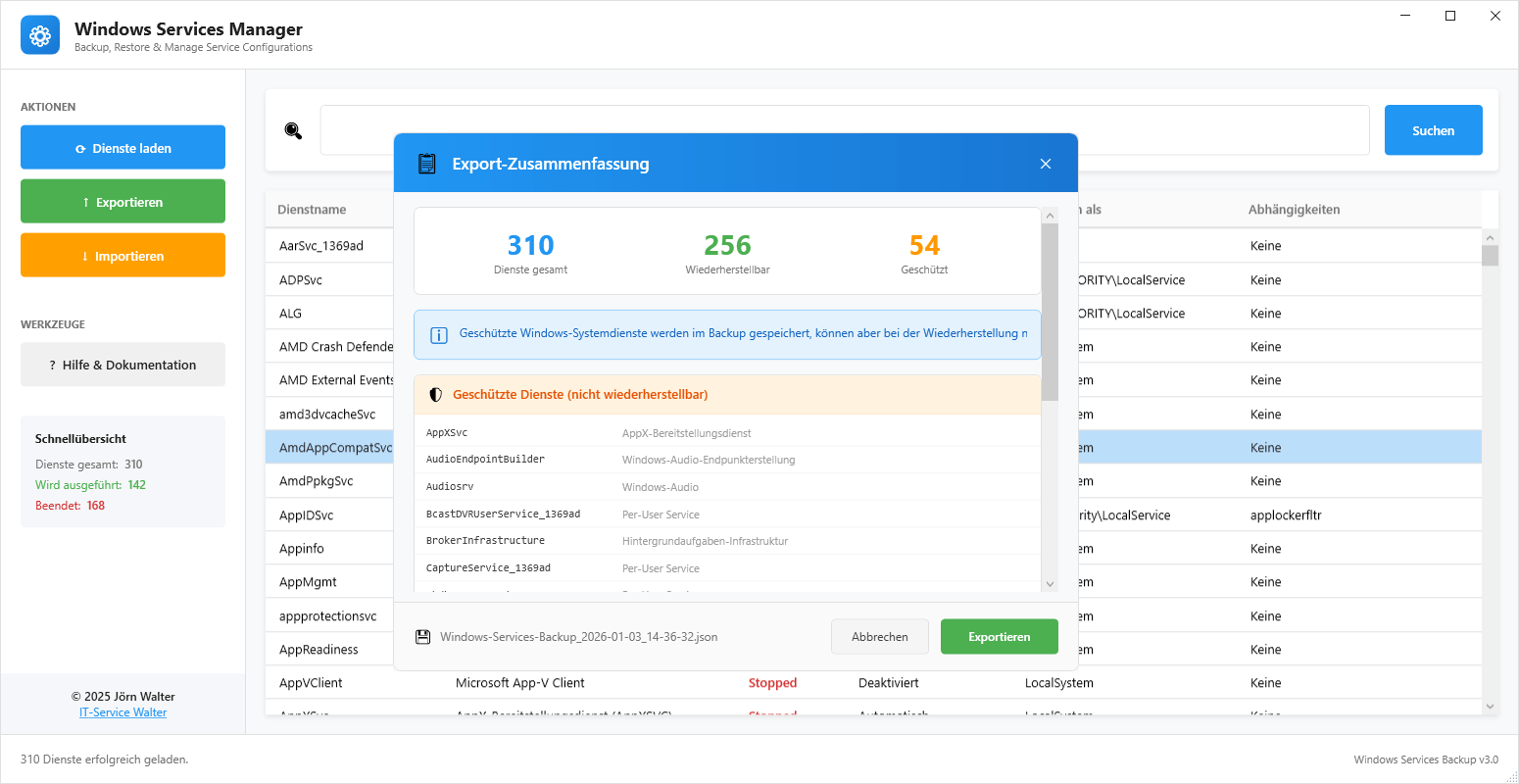Open the IT-Service Walter link
Viewport: 1519px width, 784px height.
coord(122,712)
